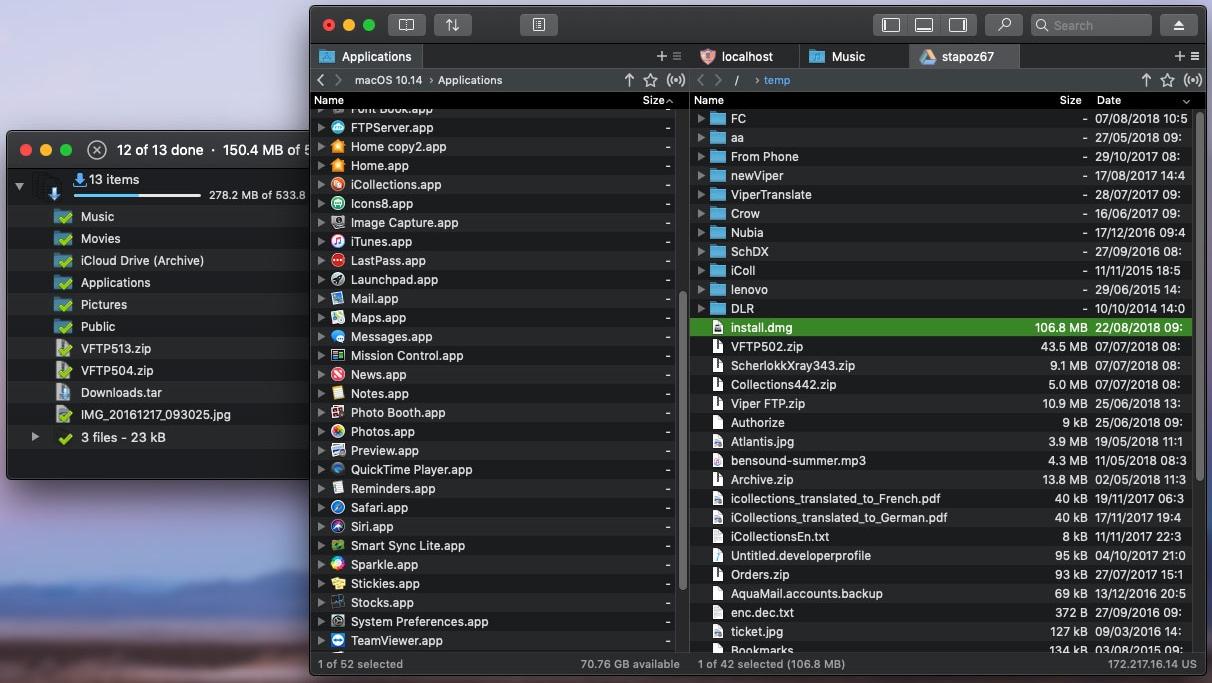Select the install.dmg file row

941,328
